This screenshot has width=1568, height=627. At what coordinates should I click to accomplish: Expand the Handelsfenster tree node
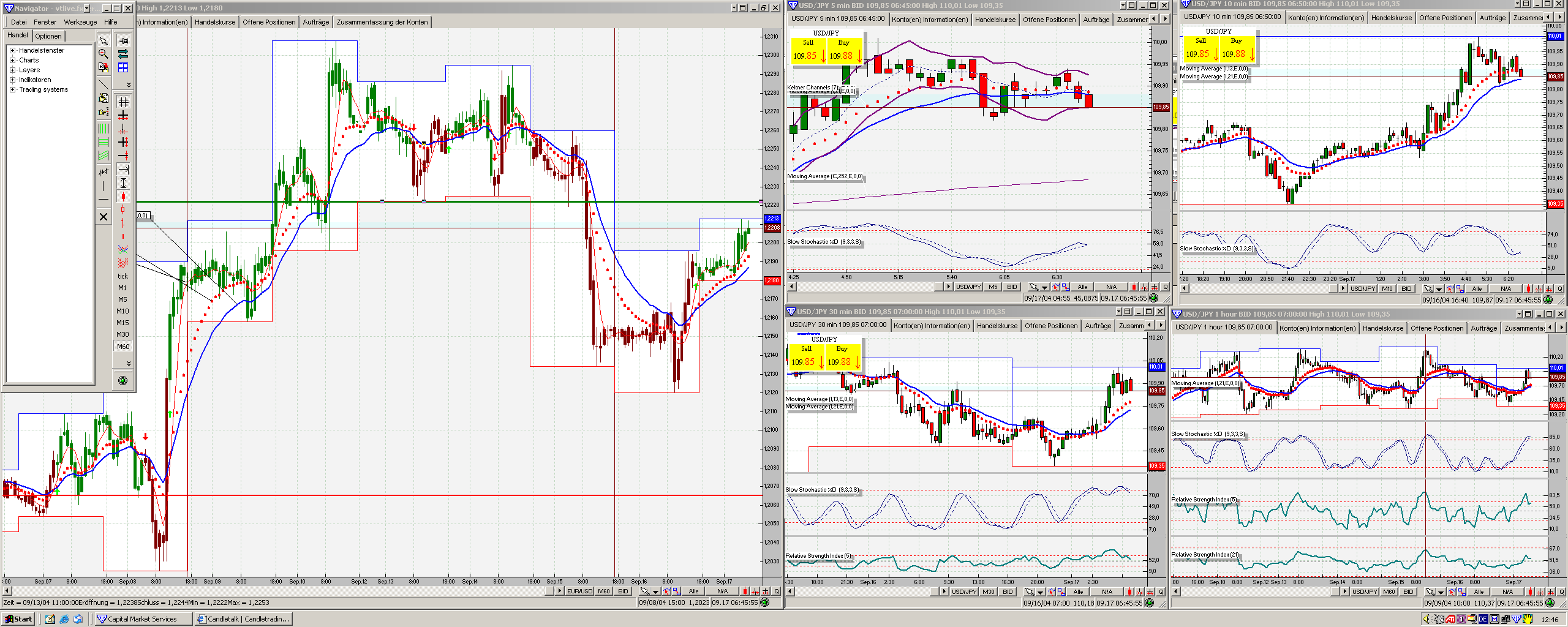pyautogui.click(x=12, y=50)
